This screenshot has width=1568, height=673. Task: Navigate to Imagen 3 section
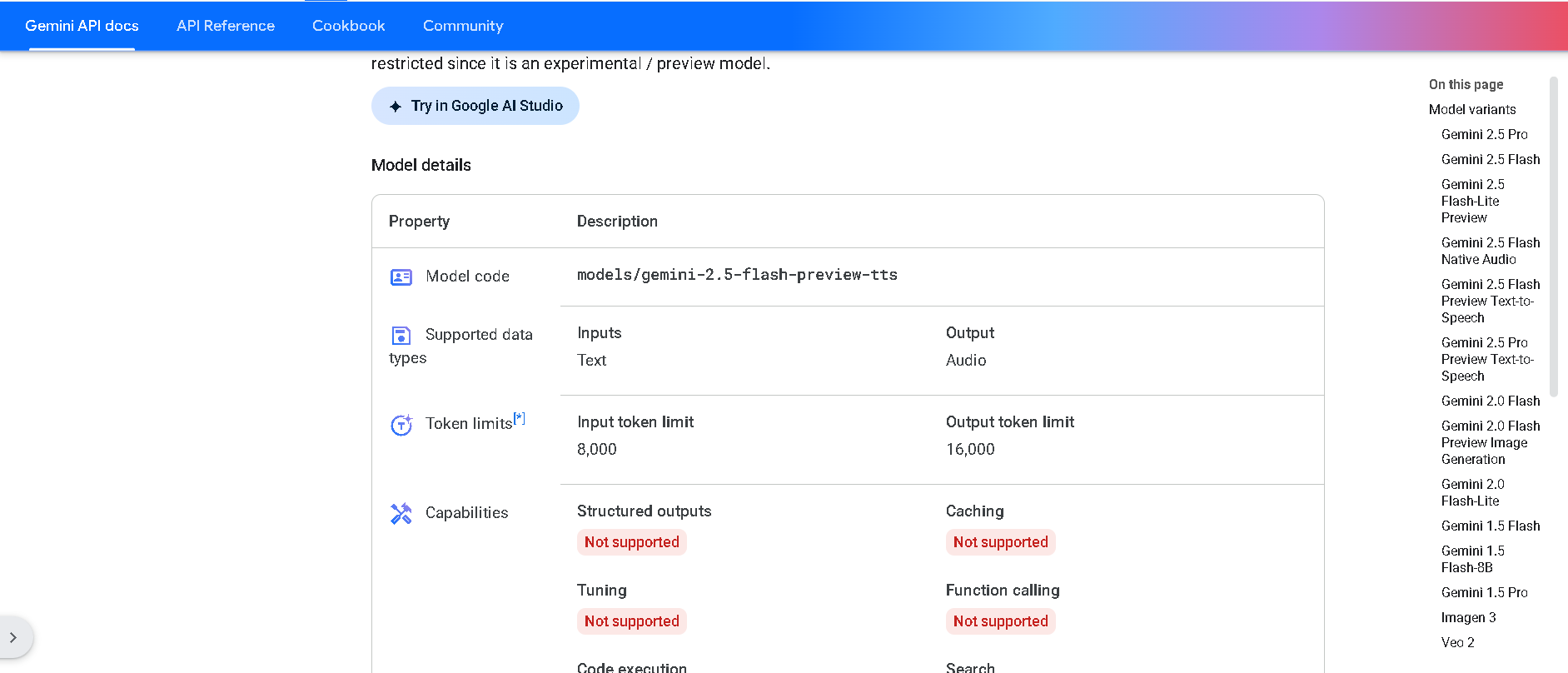(x=1468, y=617)
